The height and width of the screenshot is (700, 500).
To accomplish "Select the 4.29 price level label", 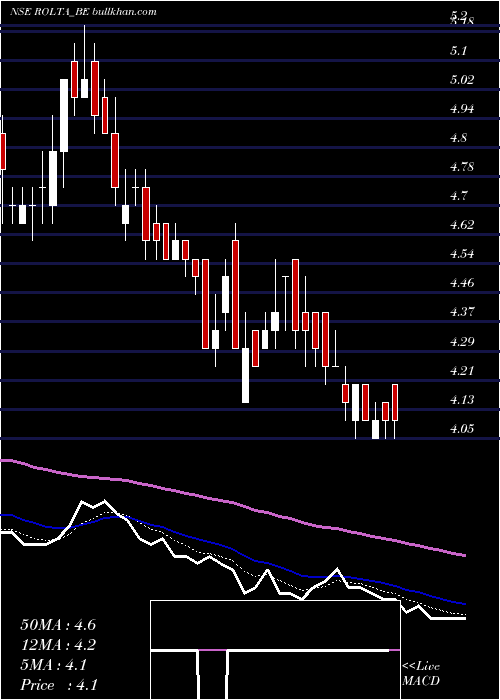I will click(462, 342).
